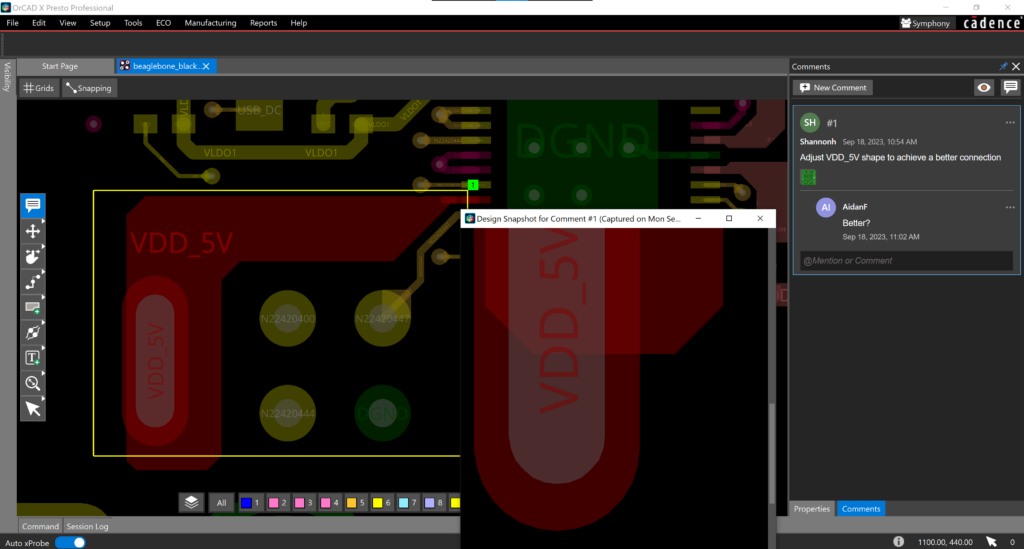Expand the Move tool flyout arrow
1024x549 pixels.
[x=42, y=222]
